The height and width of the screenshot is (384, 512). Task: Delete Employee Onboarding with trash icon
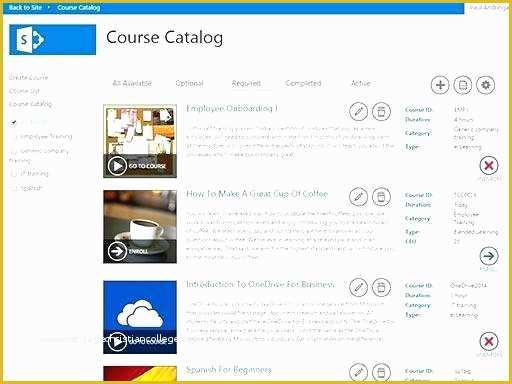tap(381, 111)
